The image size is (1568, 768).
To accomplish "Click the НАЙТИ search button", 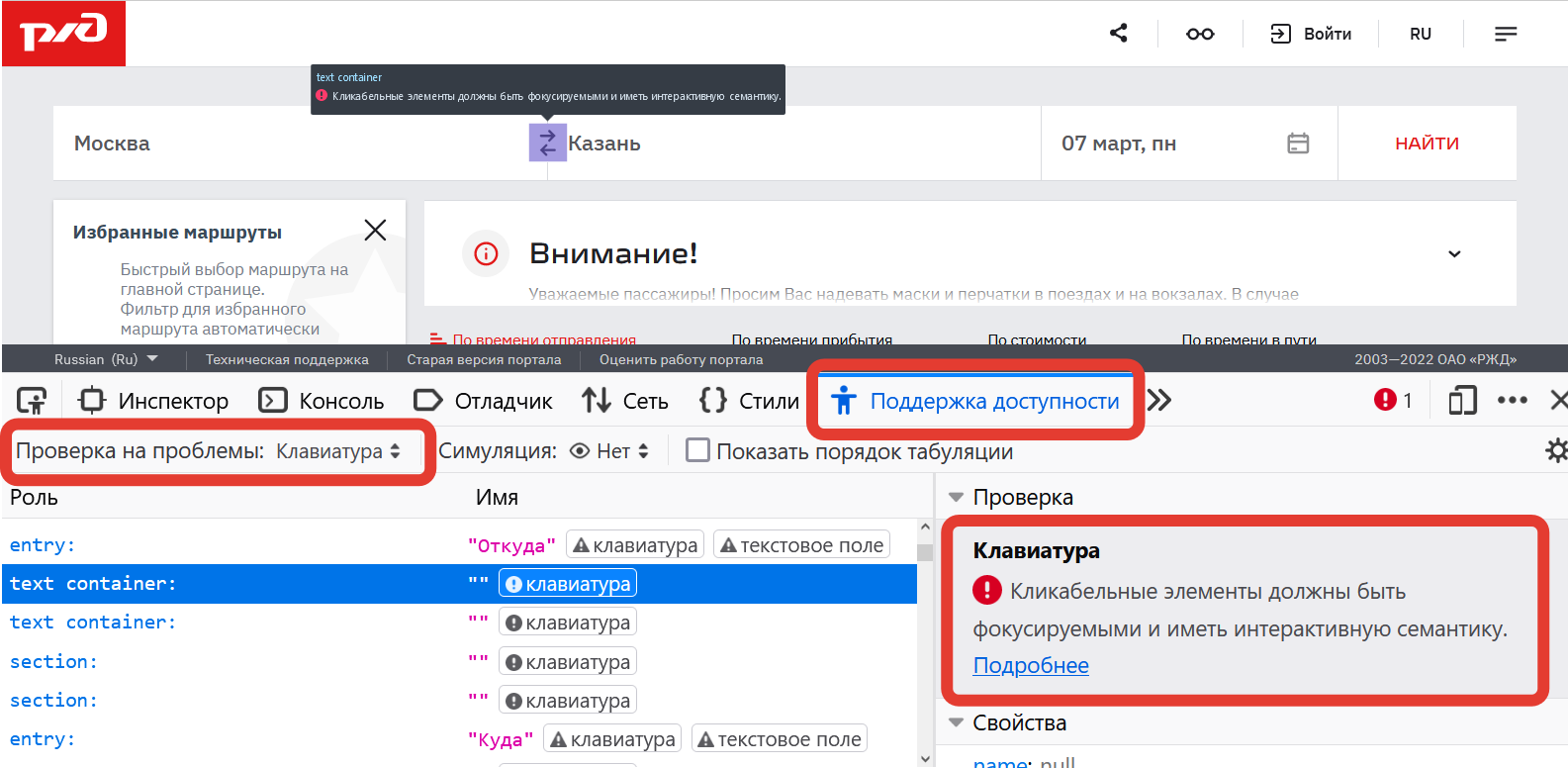I will tap(1426, 144).
